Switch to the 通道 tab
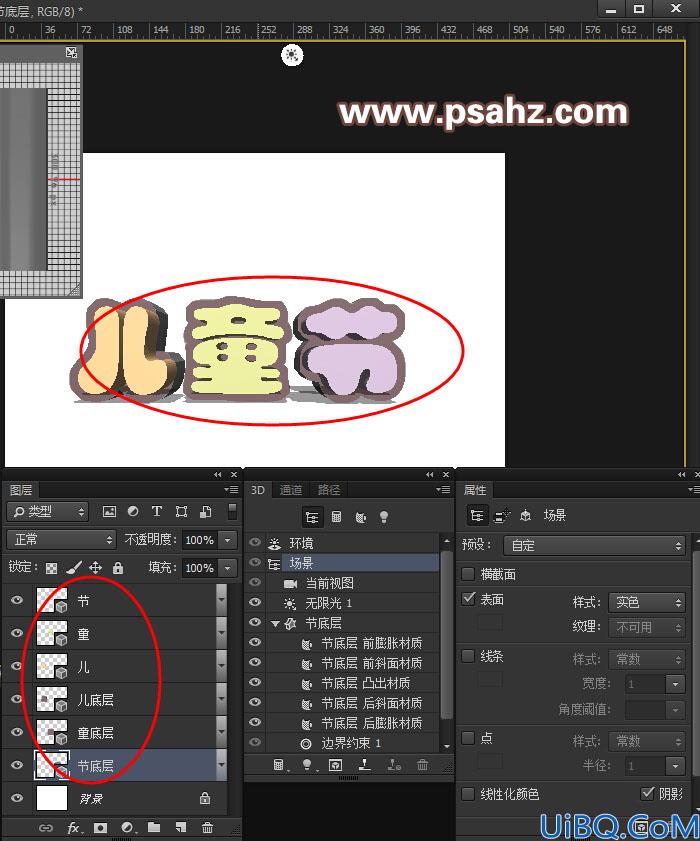Viewport: 700px width, 841px height. 291,490
